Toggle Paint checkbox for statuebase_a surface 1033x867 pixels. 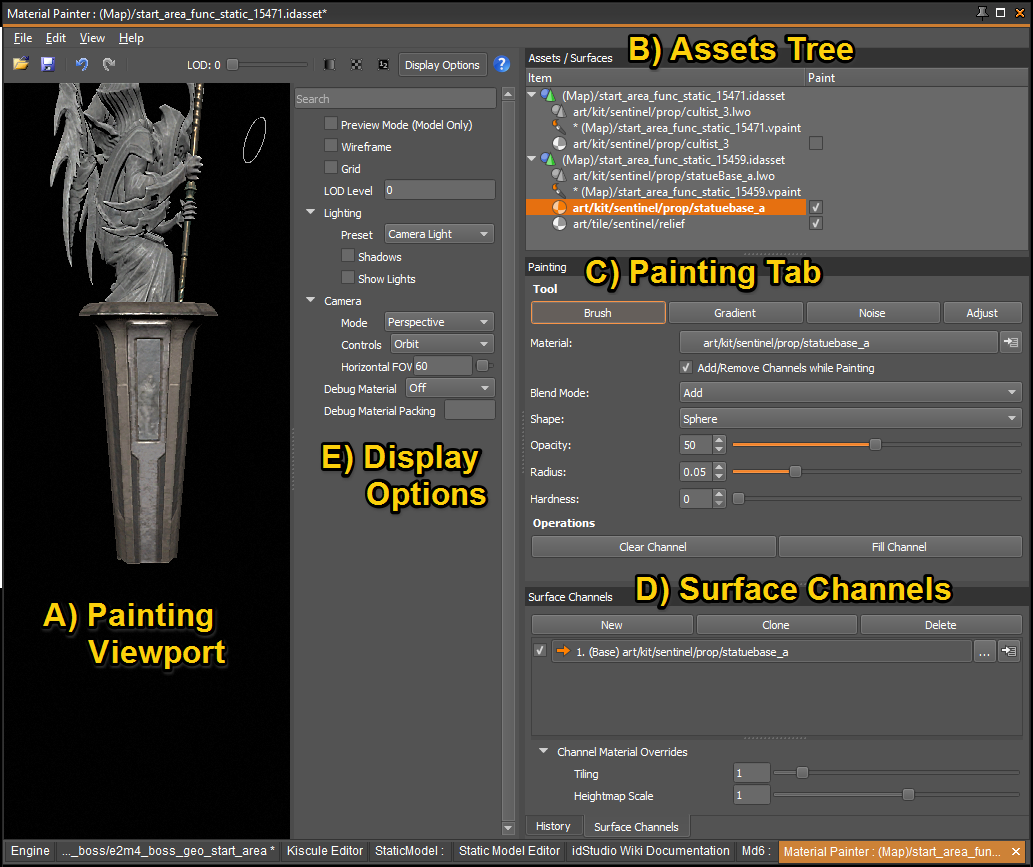click(816, 207)
